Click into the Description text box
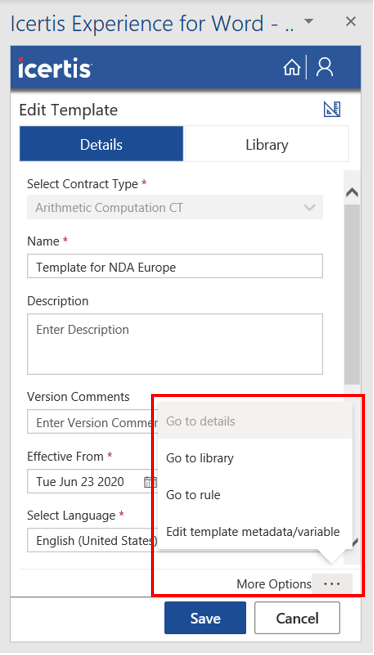Viewport: 374px width, 655px height. click(175, 344)
